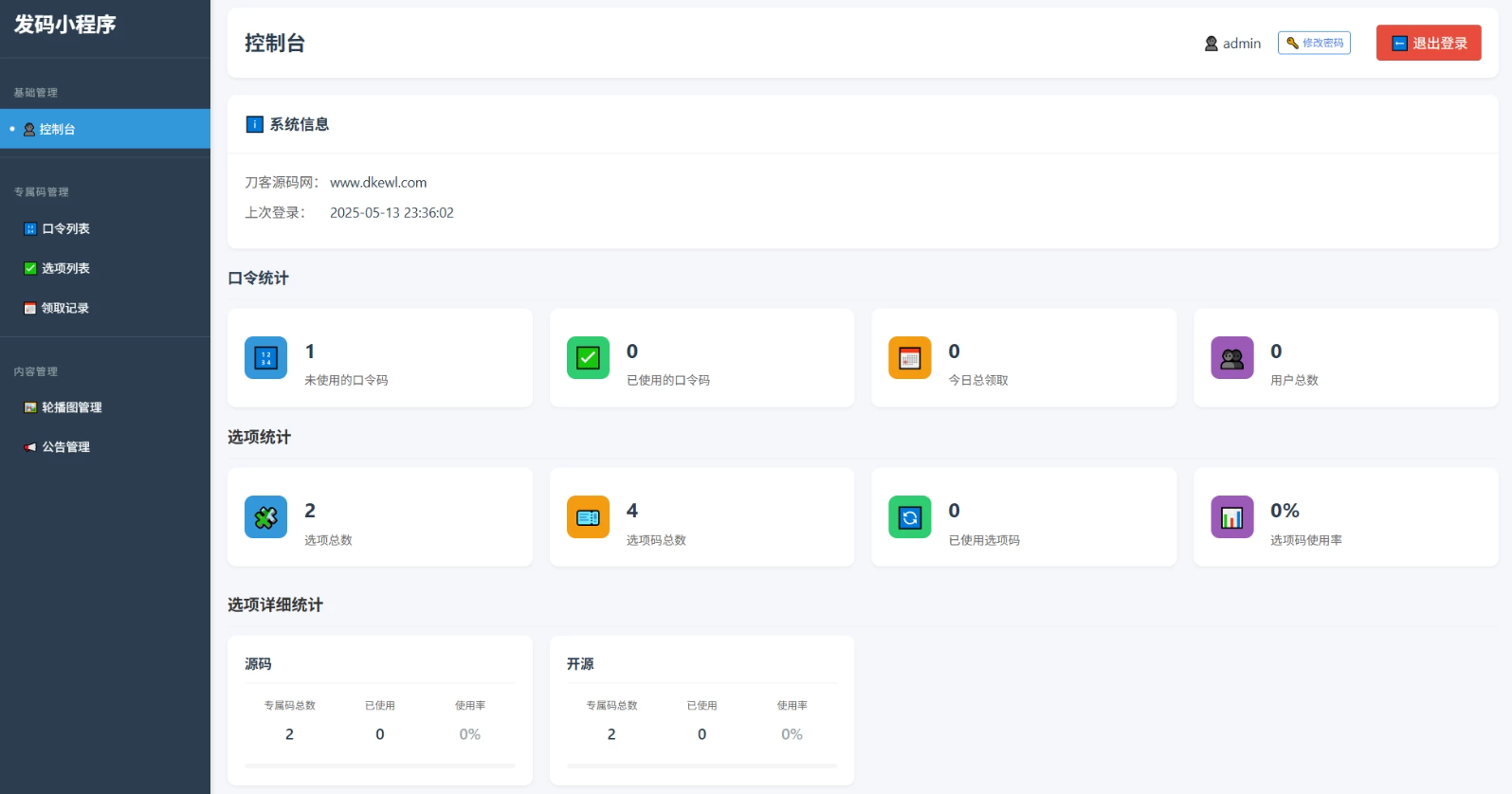Viewport: 1512px width, 794px height.
Task: Click the 源码 card title
Action: coord(258,664)
